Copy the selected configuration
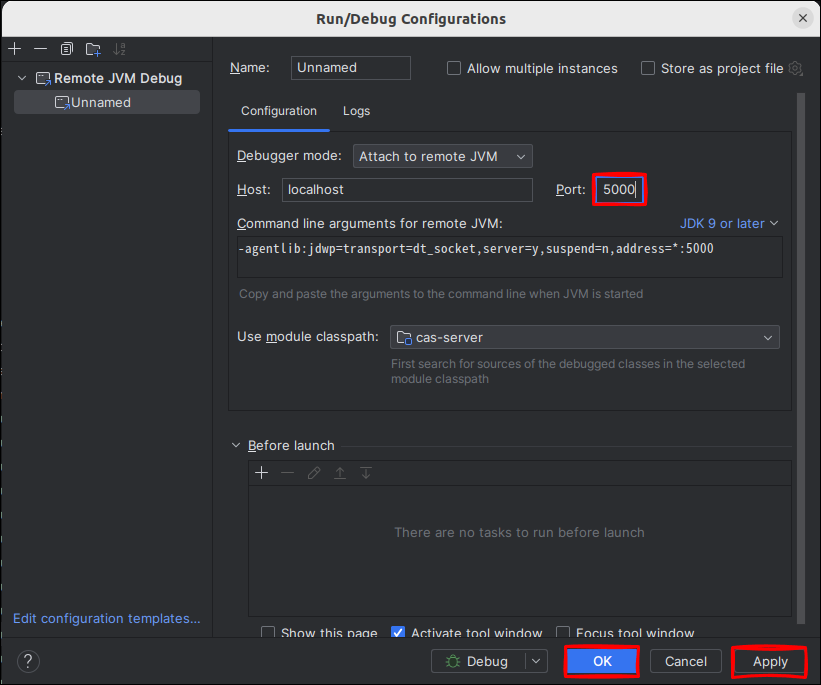 [67, 49]
